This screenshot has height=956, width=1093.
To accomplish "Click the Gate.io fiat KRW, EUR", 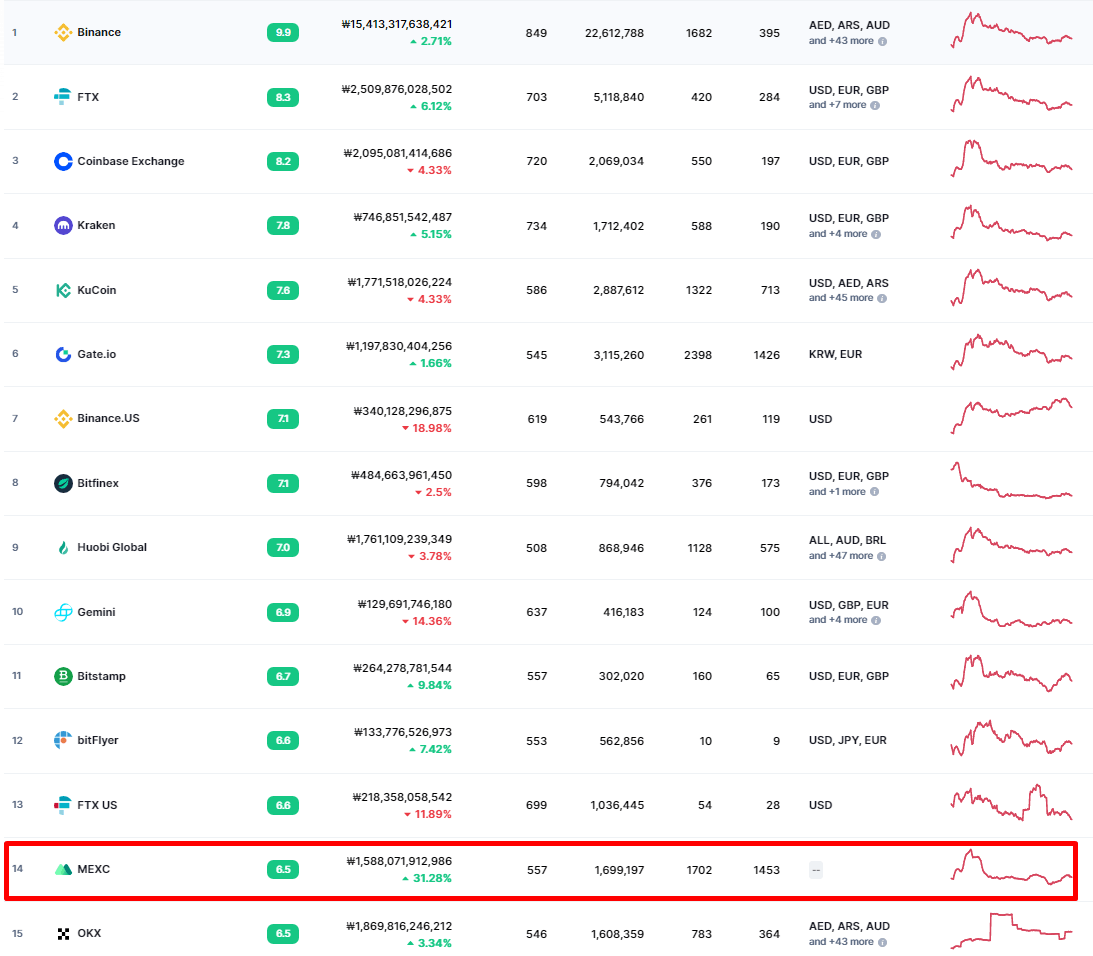I will point(835,354).
